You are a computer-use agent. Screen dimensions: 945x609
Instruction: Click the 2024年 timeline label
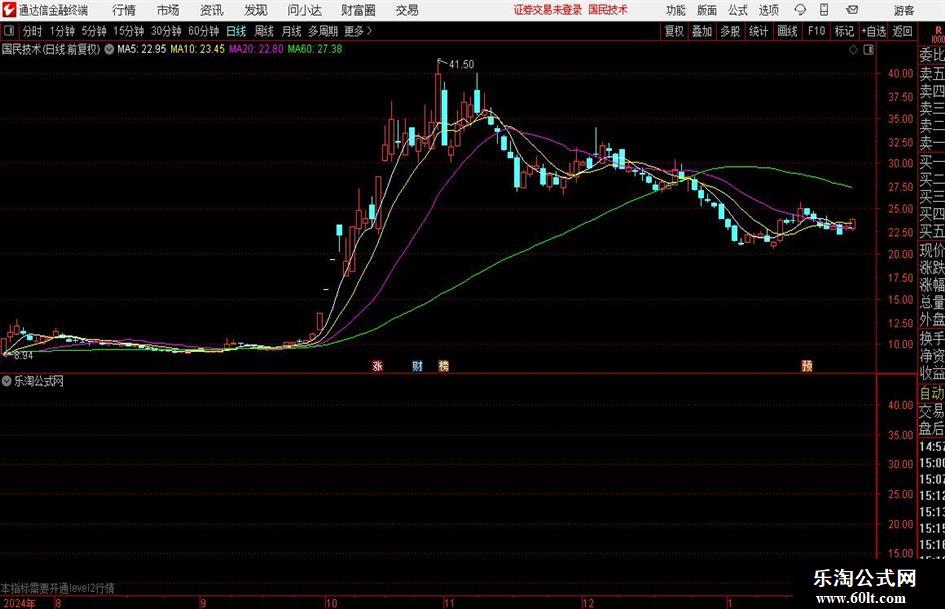click(19, 603)
